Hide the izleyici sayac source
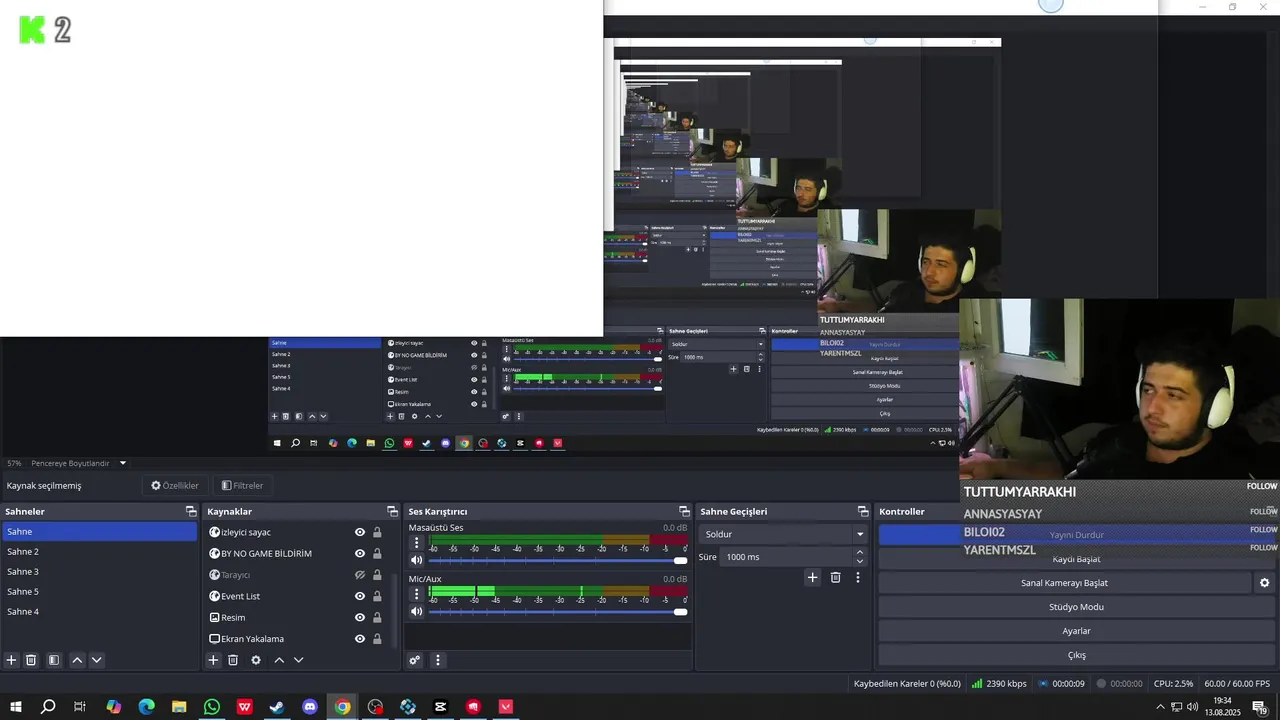1280x720 pixels. click(360, 532)
